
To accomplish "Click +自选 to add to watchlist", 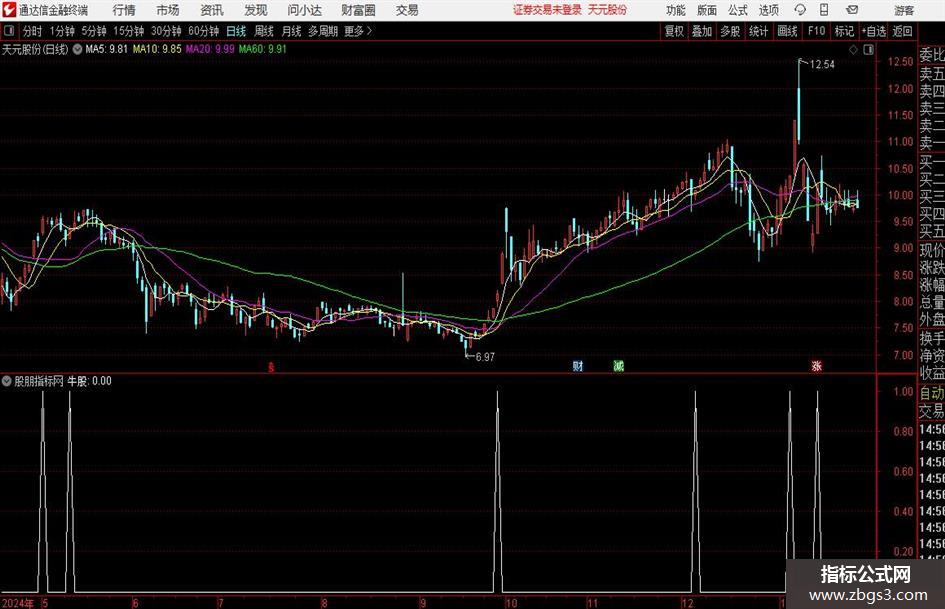I will 873,31.
